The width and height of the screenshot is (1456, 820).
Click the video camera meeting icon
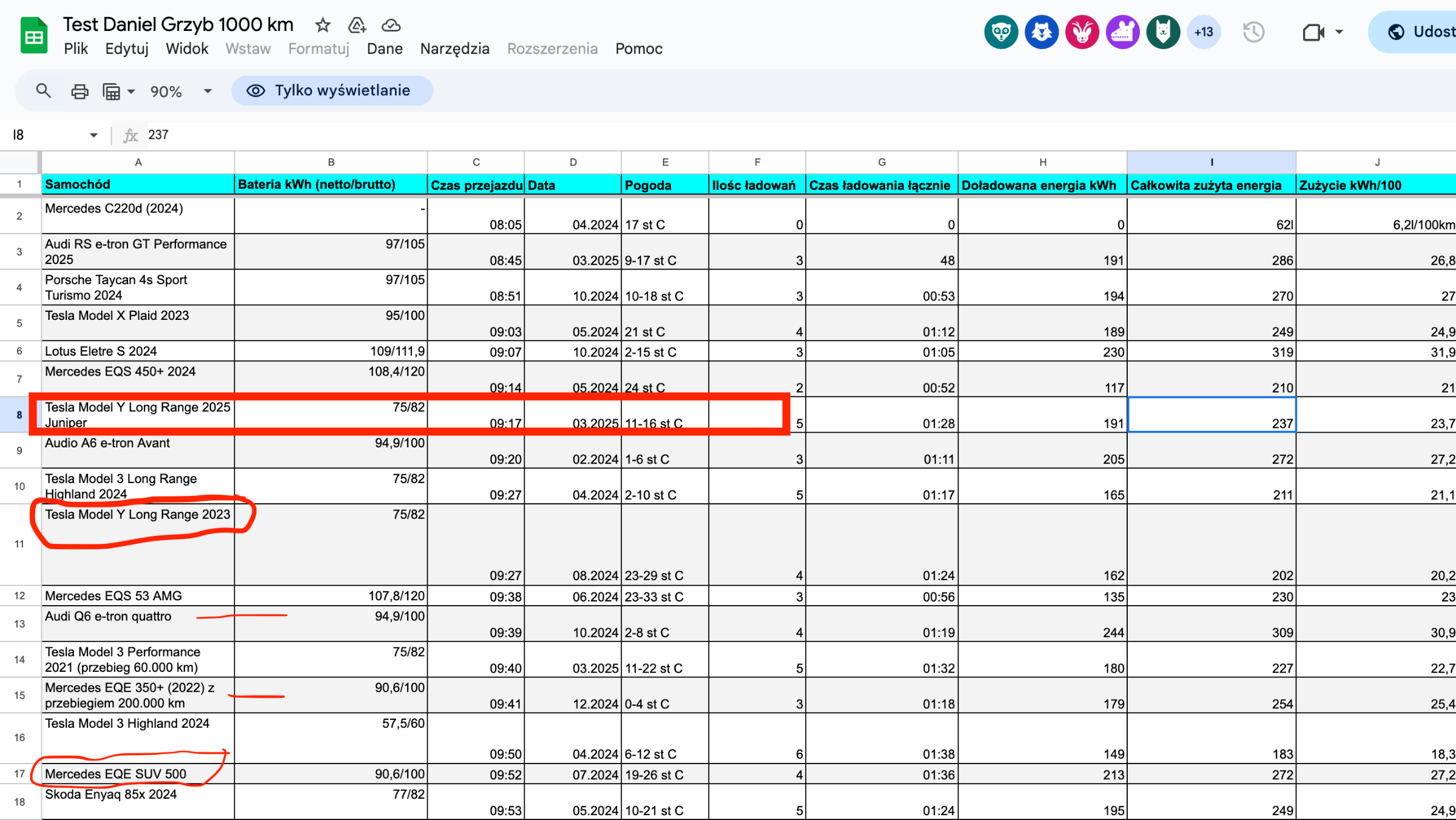click(1313, 32)
